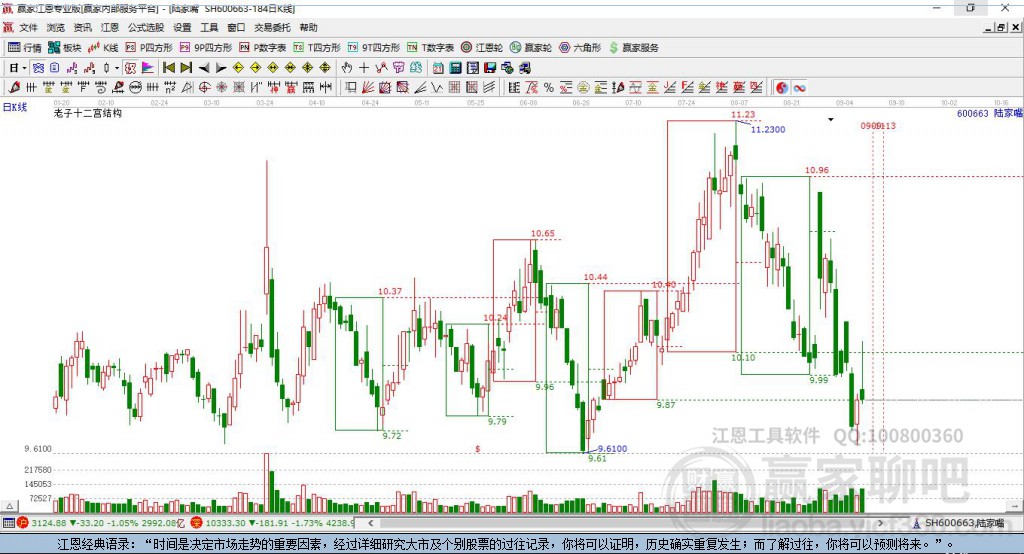Click the grid table icon in status bar
This screenshot has height=554, width=1024.
tap(8, 523)
